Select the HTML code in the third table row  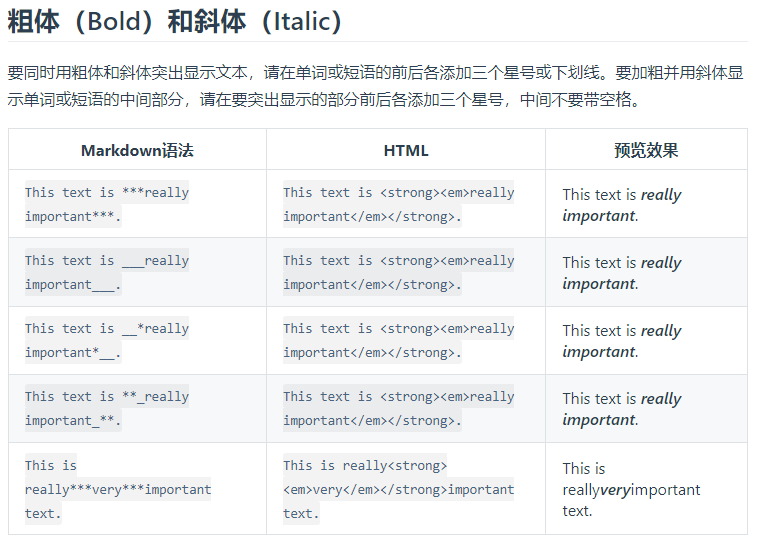(x=398, y=340)
